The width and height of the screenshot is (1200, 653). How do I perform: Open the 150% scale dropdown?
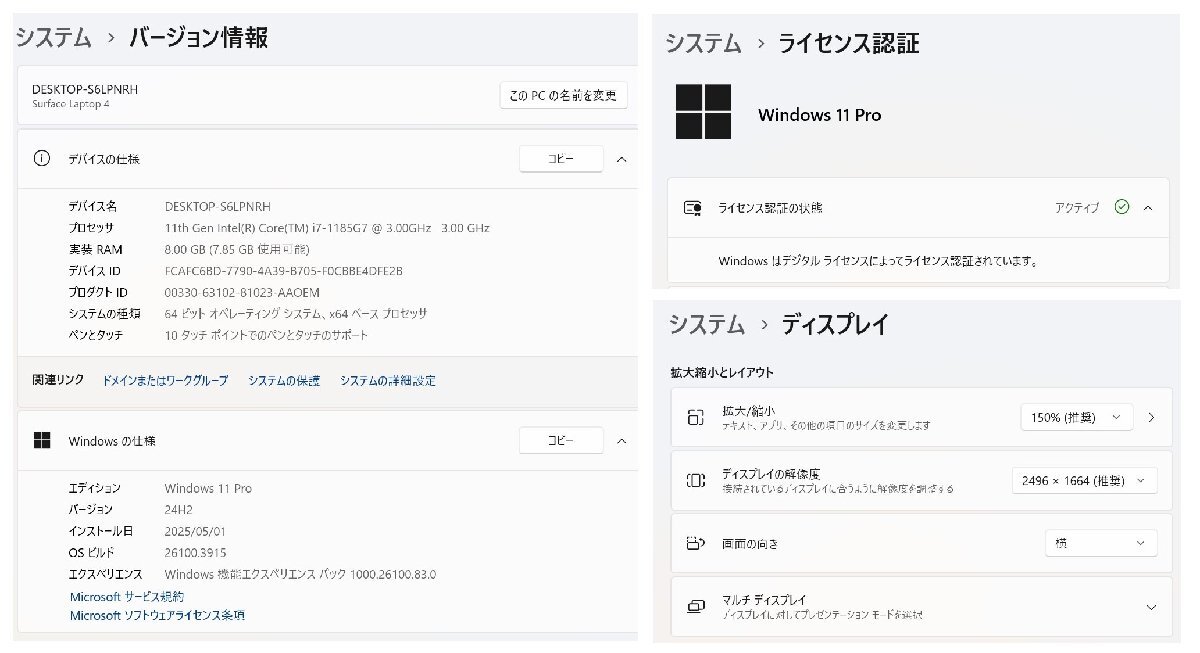(1076, 417)
